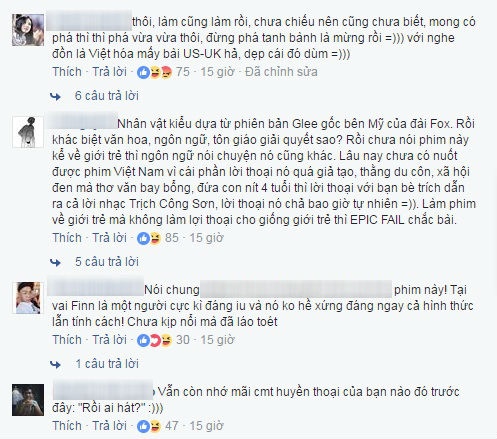
Task: Open reaction icons on the 30-reactions comment
Action: [155, 340]
